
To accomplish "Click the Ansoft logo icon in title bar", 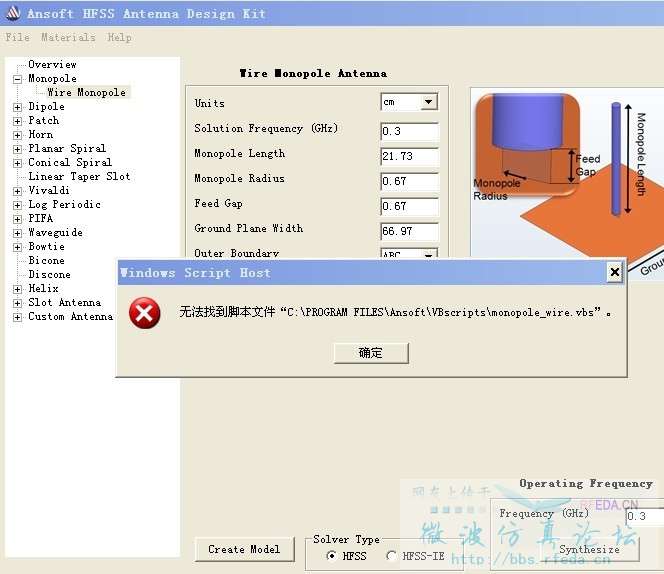I will tap(13, 13).
